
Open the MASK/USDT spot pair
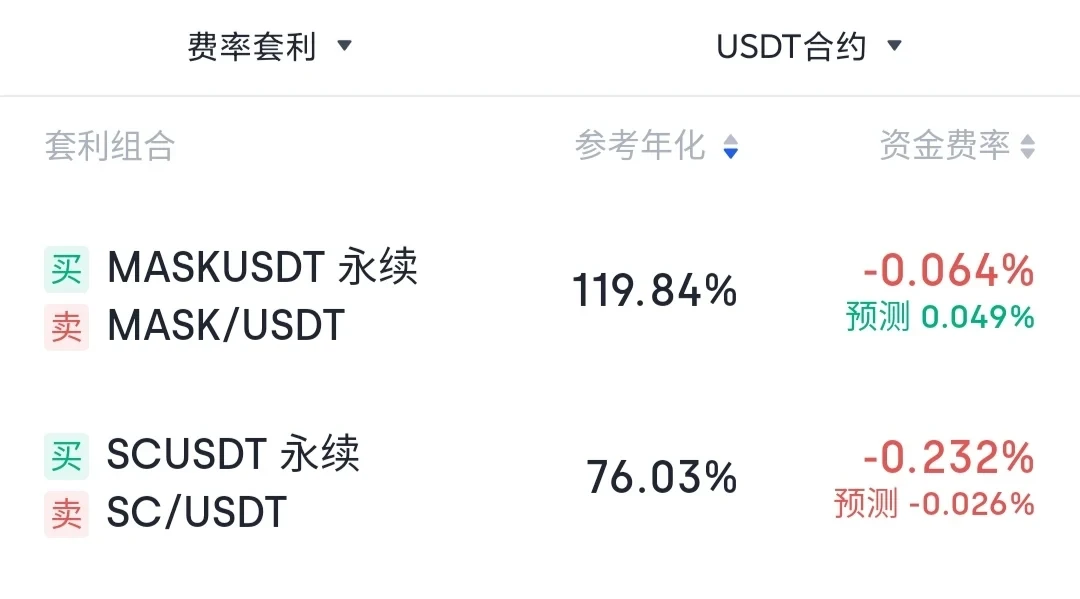226,326
